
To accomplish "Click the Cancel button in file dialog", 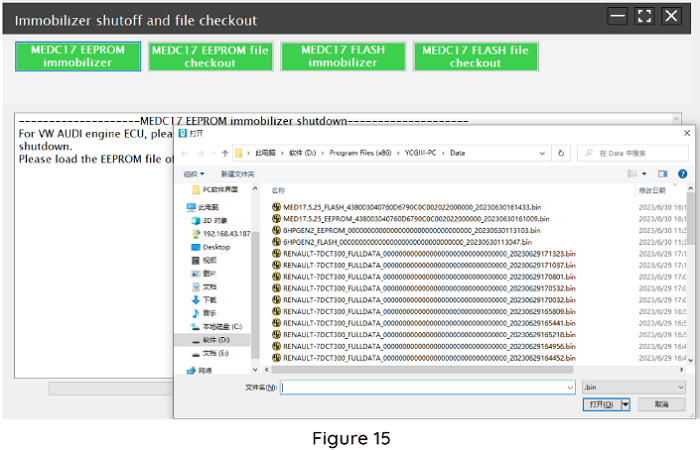I will (662, 404).
